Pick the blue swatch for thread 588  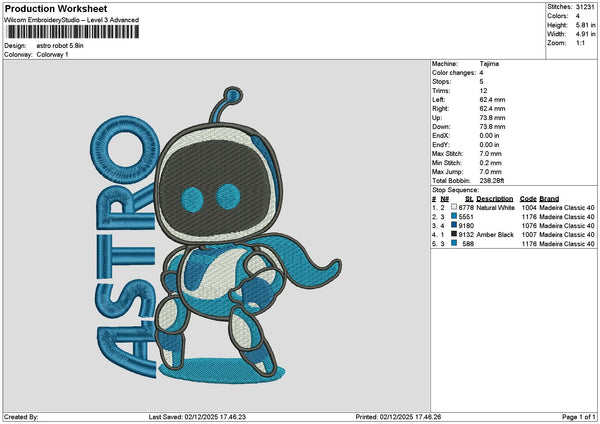click(453, 244)
